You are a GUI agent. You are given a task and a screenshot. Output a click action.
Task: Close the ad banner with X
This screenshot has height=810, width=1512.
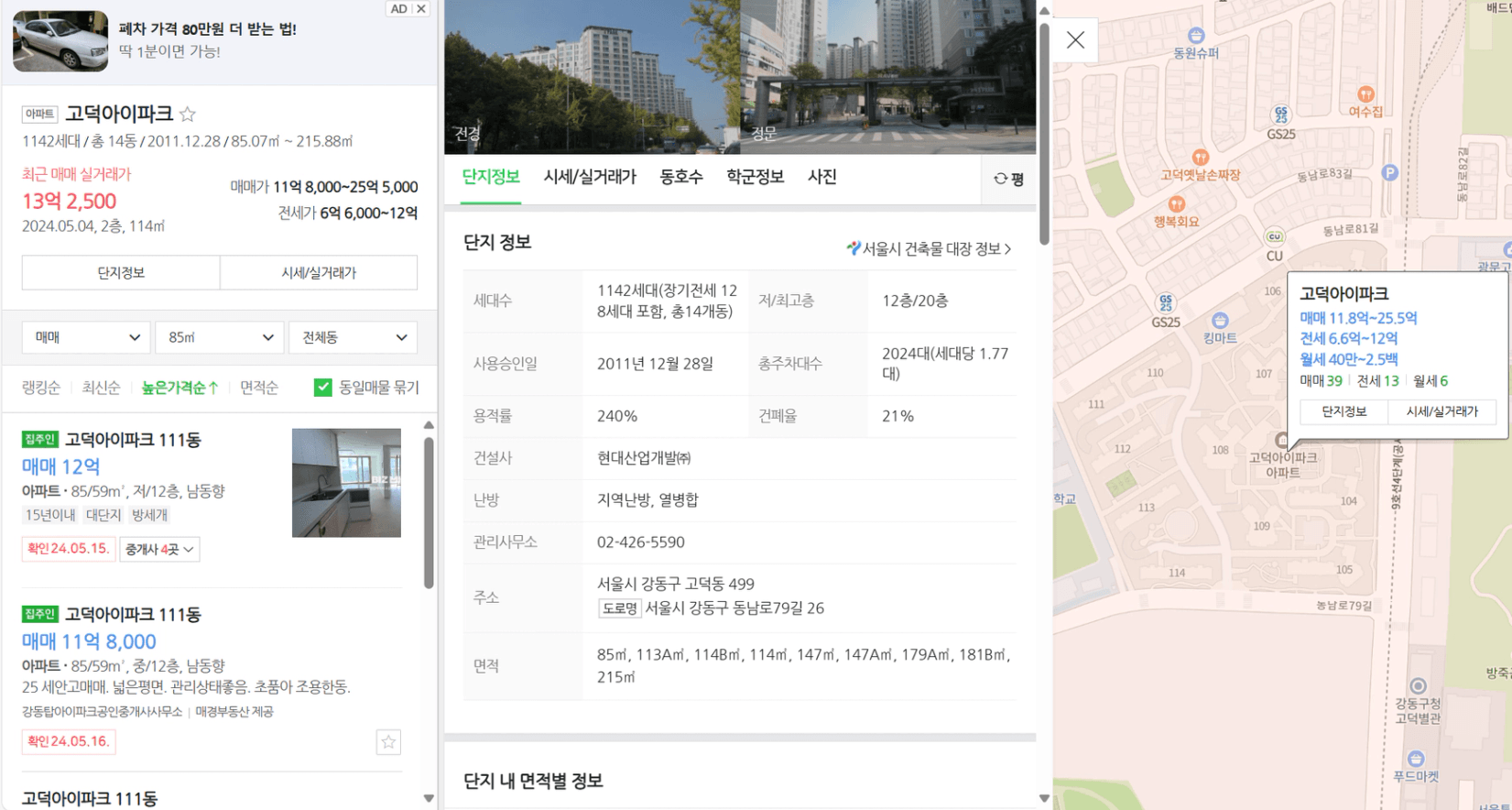pyautogui.click(x=421, y=8)
